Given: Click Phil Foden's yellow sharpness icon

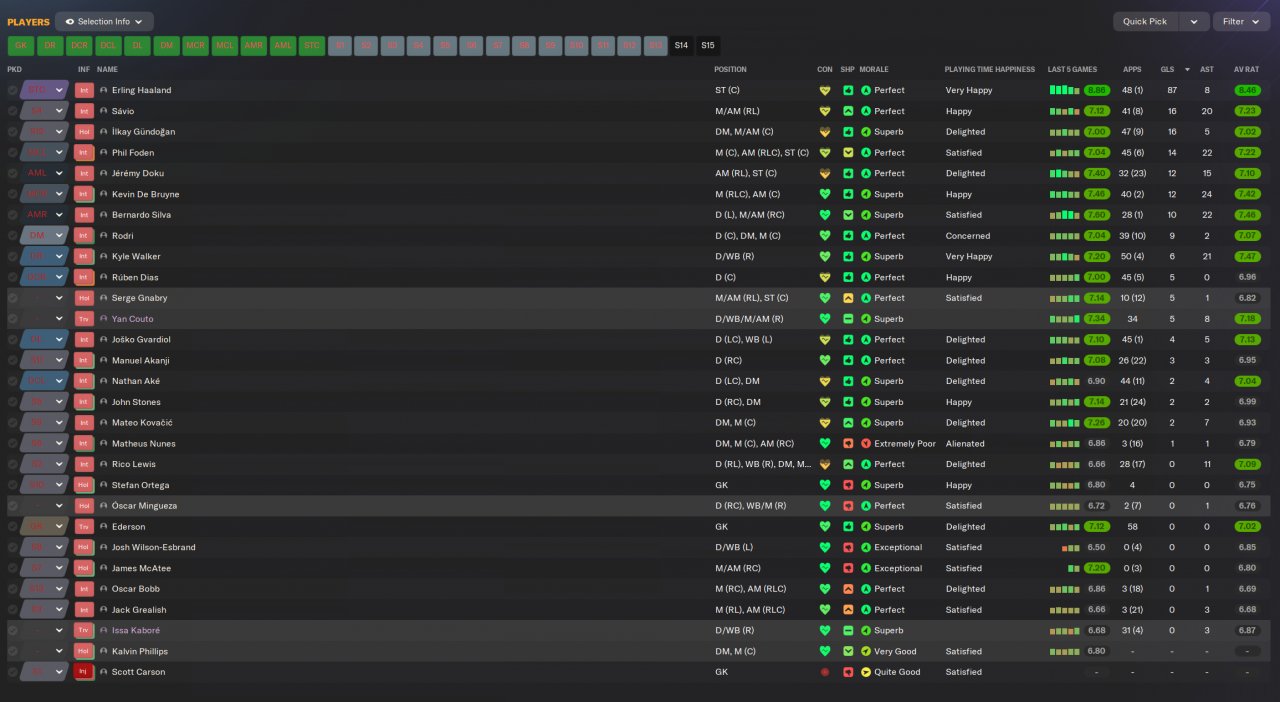Looking at the screenshot, I should pos(848,153).
